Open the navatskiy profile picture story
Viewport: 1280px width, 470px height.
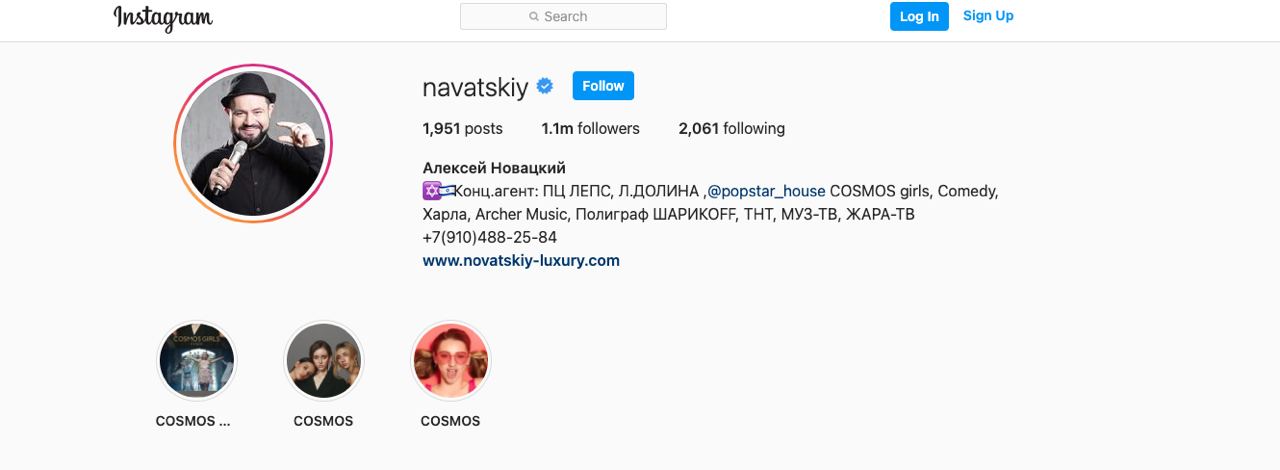tap(253, 144)
